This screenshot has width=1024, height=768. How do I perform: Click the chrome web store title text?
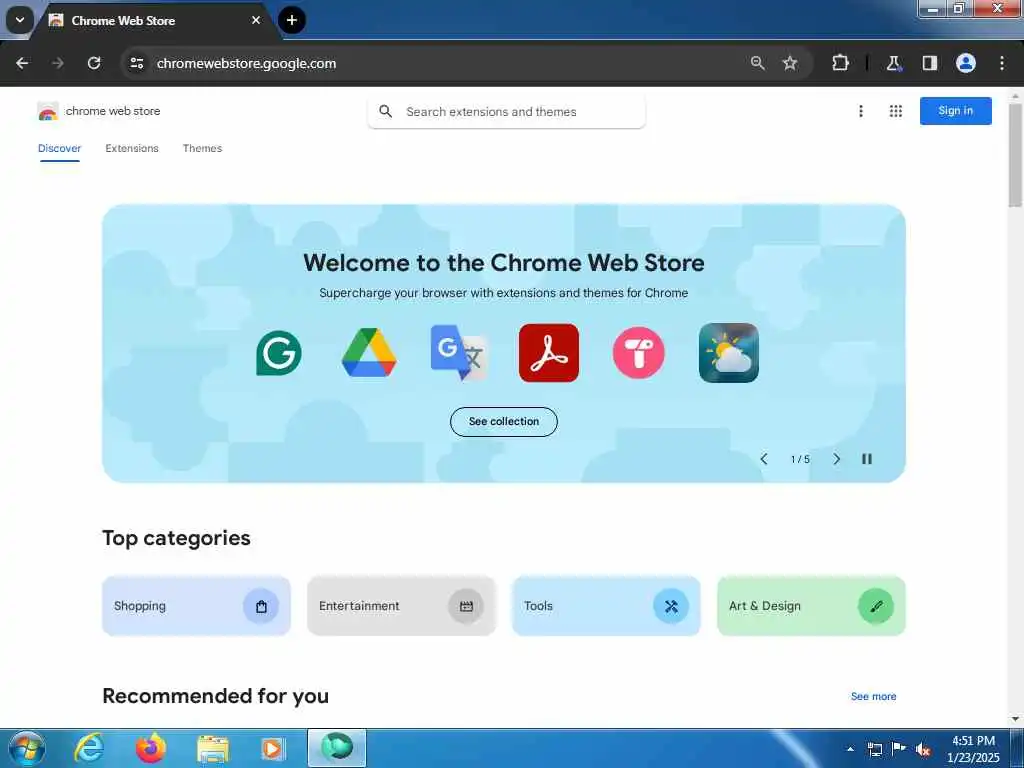pos(113,111)
